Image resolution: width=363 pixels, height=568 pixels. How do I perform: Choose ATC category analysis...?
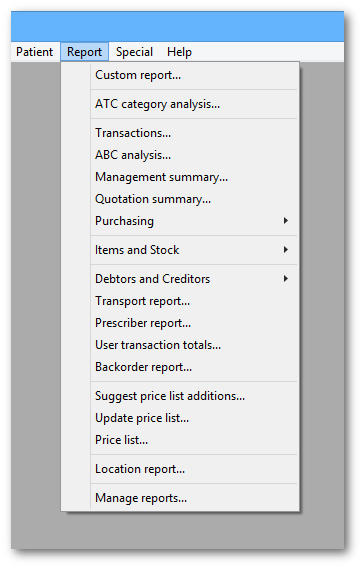[180, 104]
